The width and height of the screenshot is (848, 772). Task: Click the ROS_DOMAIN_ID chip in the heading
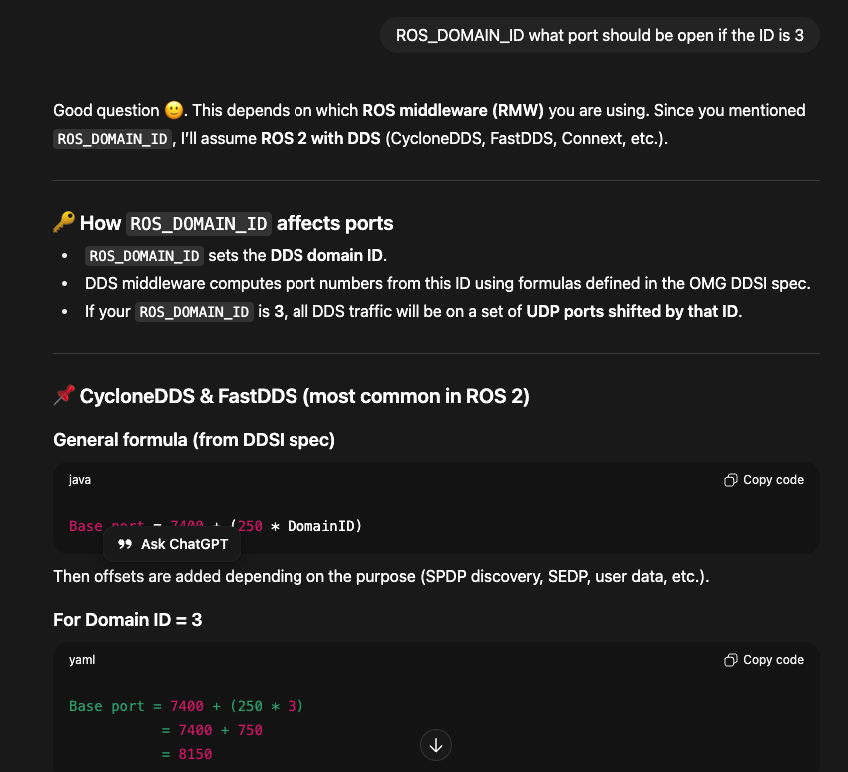pos(196,223)
